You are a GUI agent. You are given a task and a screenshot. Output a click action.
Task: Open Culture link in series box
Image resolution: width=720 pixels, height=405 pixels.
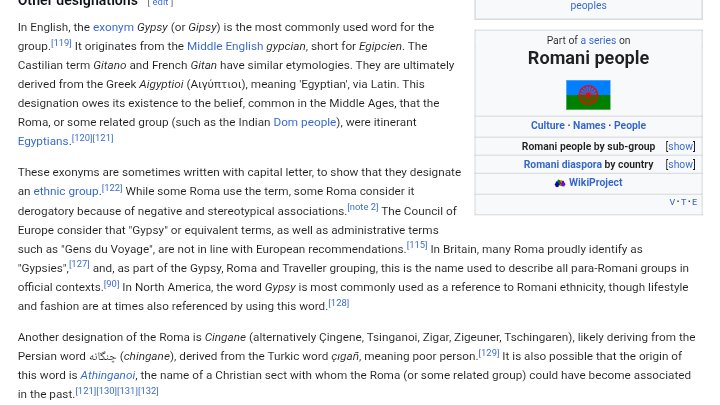pos(547,125)
